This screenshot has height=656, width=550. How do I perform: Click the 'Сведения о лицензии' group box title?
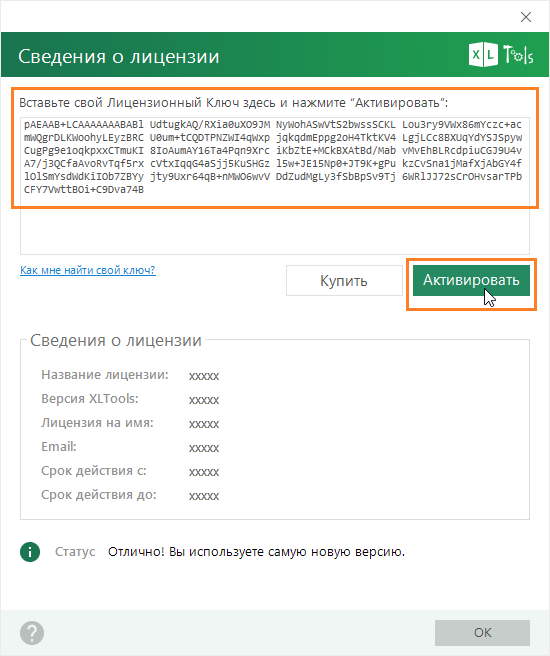coord(116,340)
